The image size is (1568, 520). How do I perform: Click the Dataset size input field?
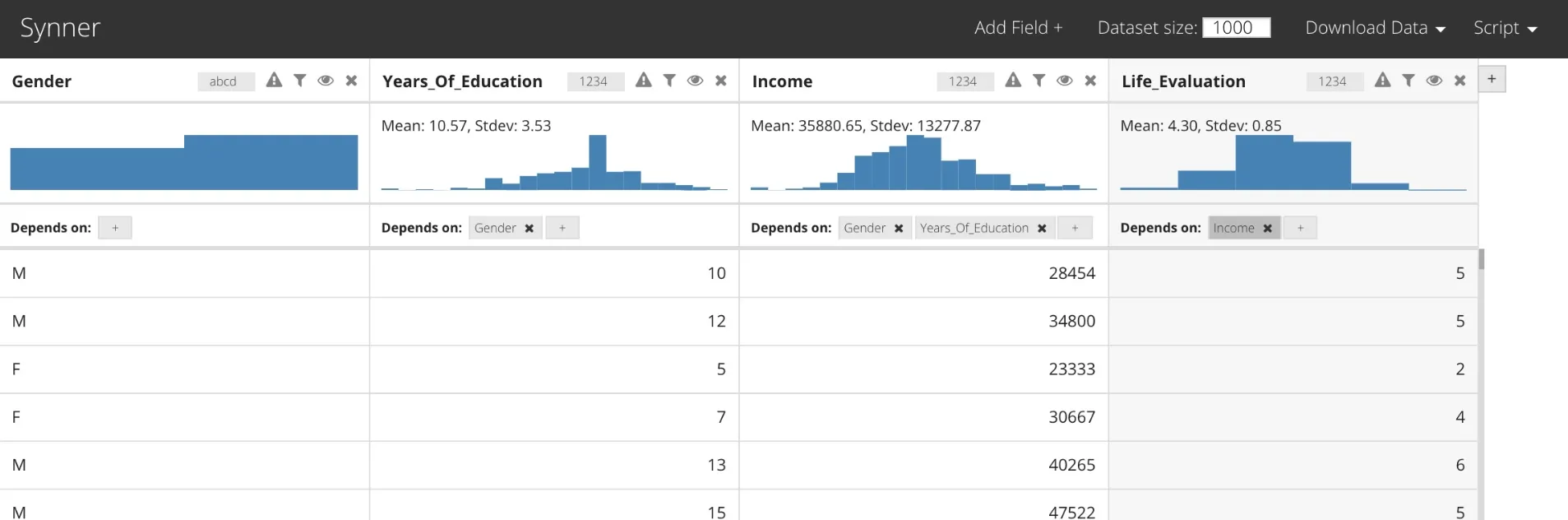click(x=1236, y=28)
